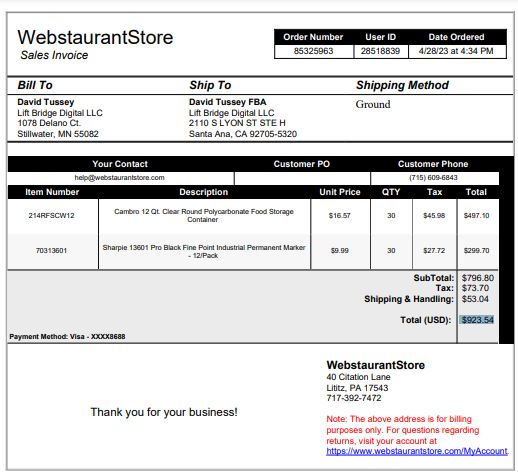
Task: Click the User ID value 28518839
Action: [380, 51]
